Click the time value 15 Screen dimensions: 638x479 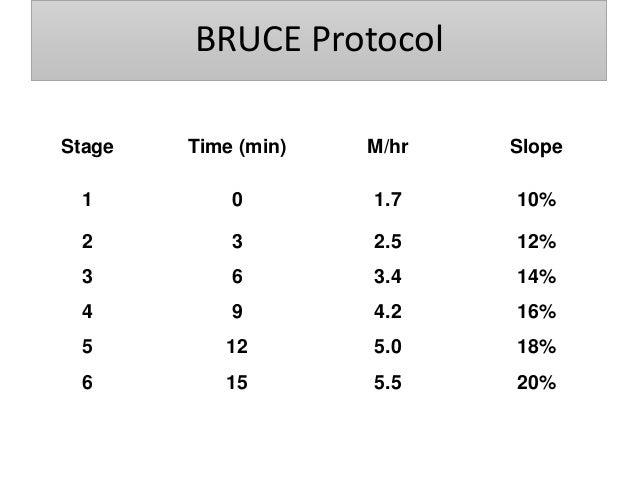tap(237, 383)
